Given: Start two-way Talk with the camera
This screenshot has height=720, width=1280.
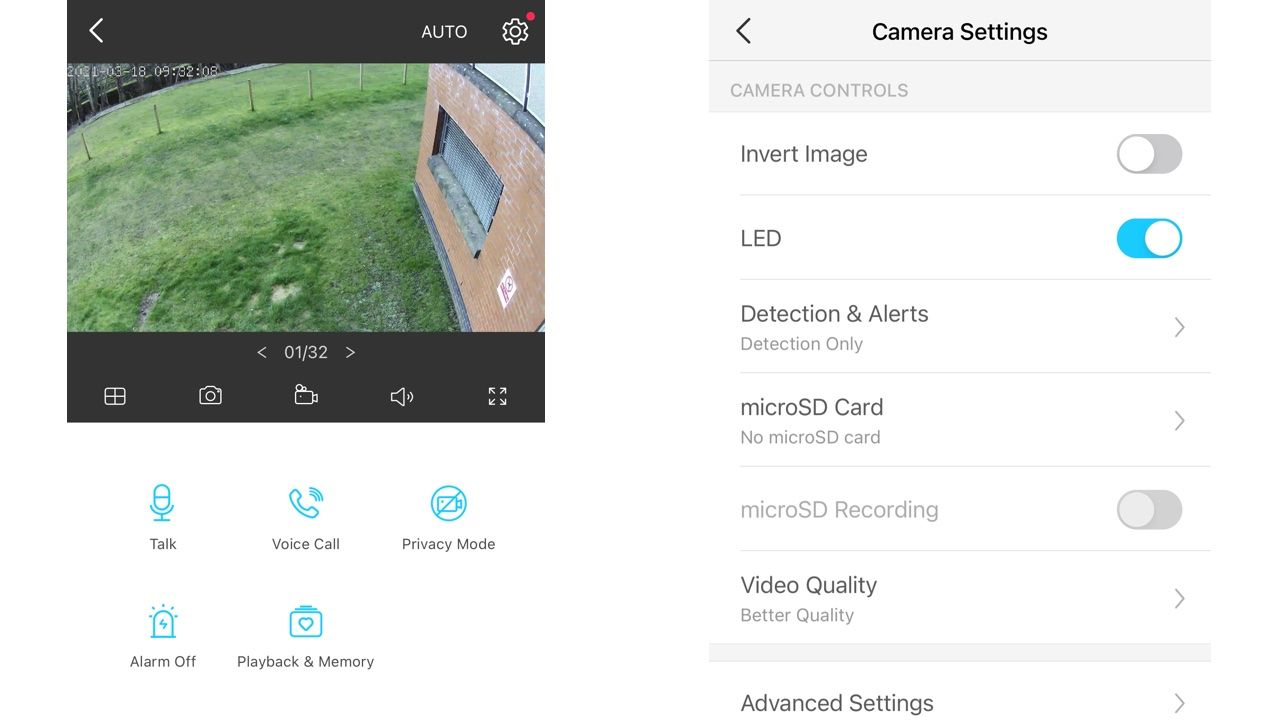Looking at the screenshot, I should click(162, 515).
